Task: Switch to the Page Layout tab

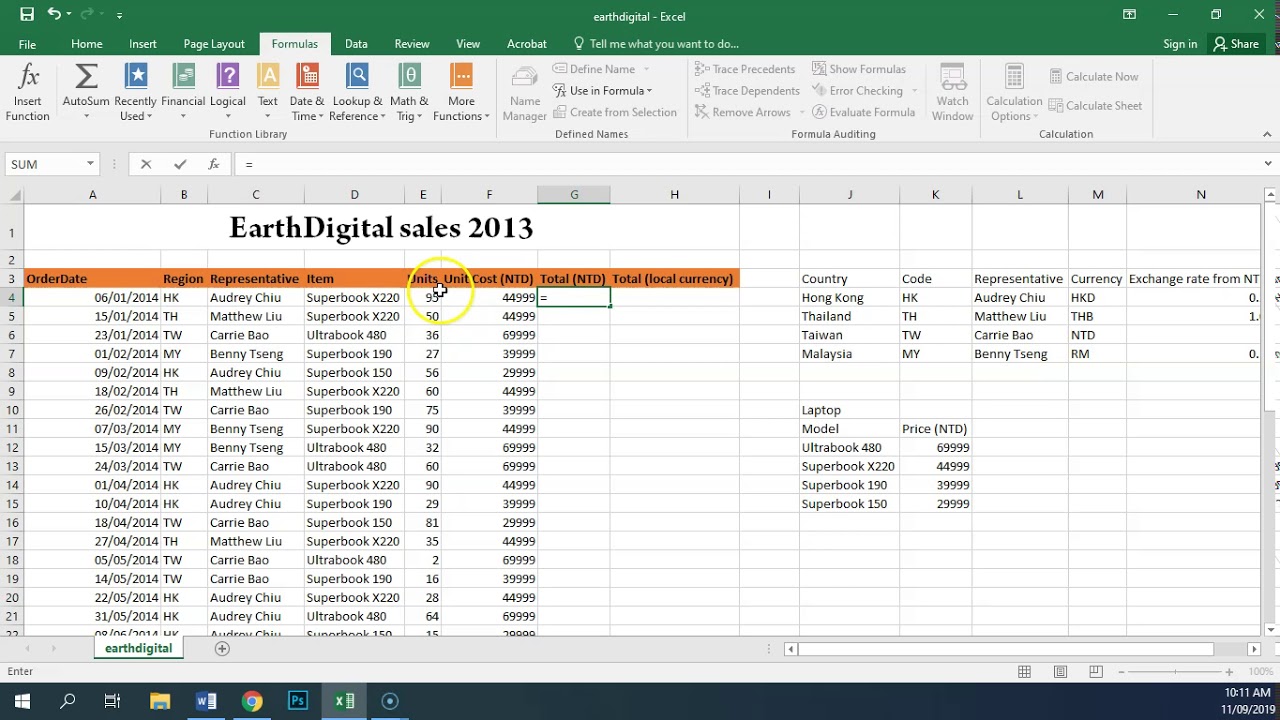Action: 214,44
